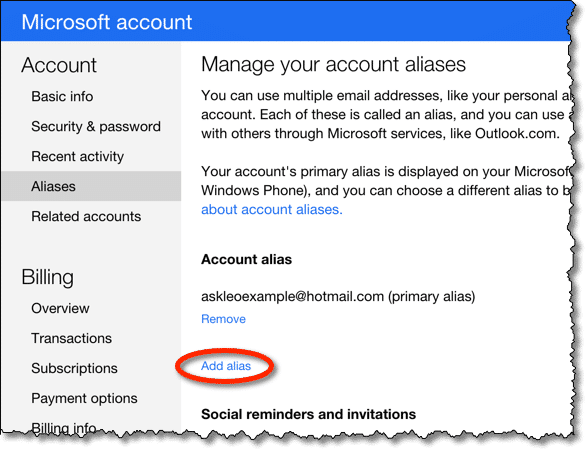This screenshot has width=587, height=450.
Task: Click the Account sidebar heading
Action: [x=59, y=65]
